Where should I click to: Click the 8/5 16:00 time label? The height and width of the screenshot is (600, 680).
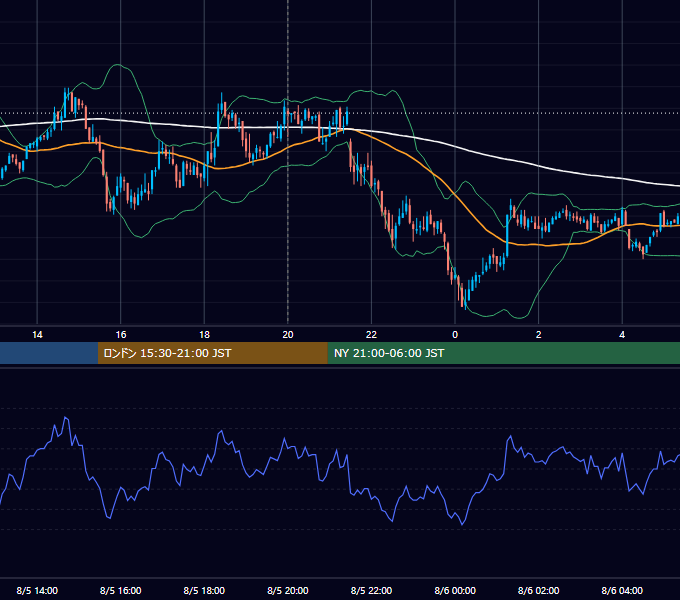pos(121,590)
